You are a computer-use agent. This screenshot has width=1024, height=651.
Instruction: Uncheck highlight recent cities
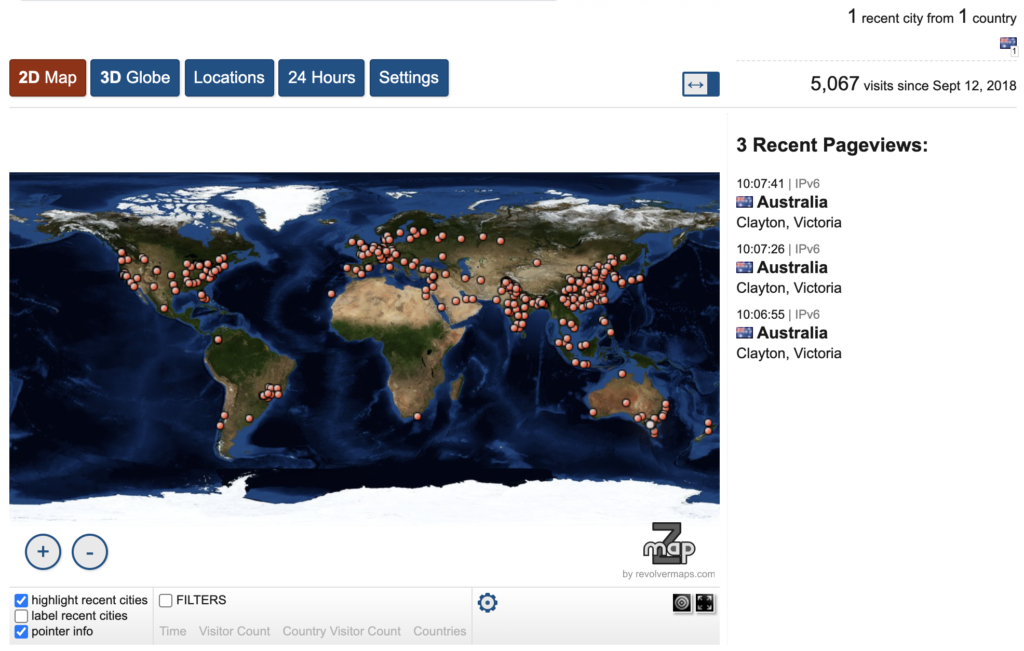point(21,601)
